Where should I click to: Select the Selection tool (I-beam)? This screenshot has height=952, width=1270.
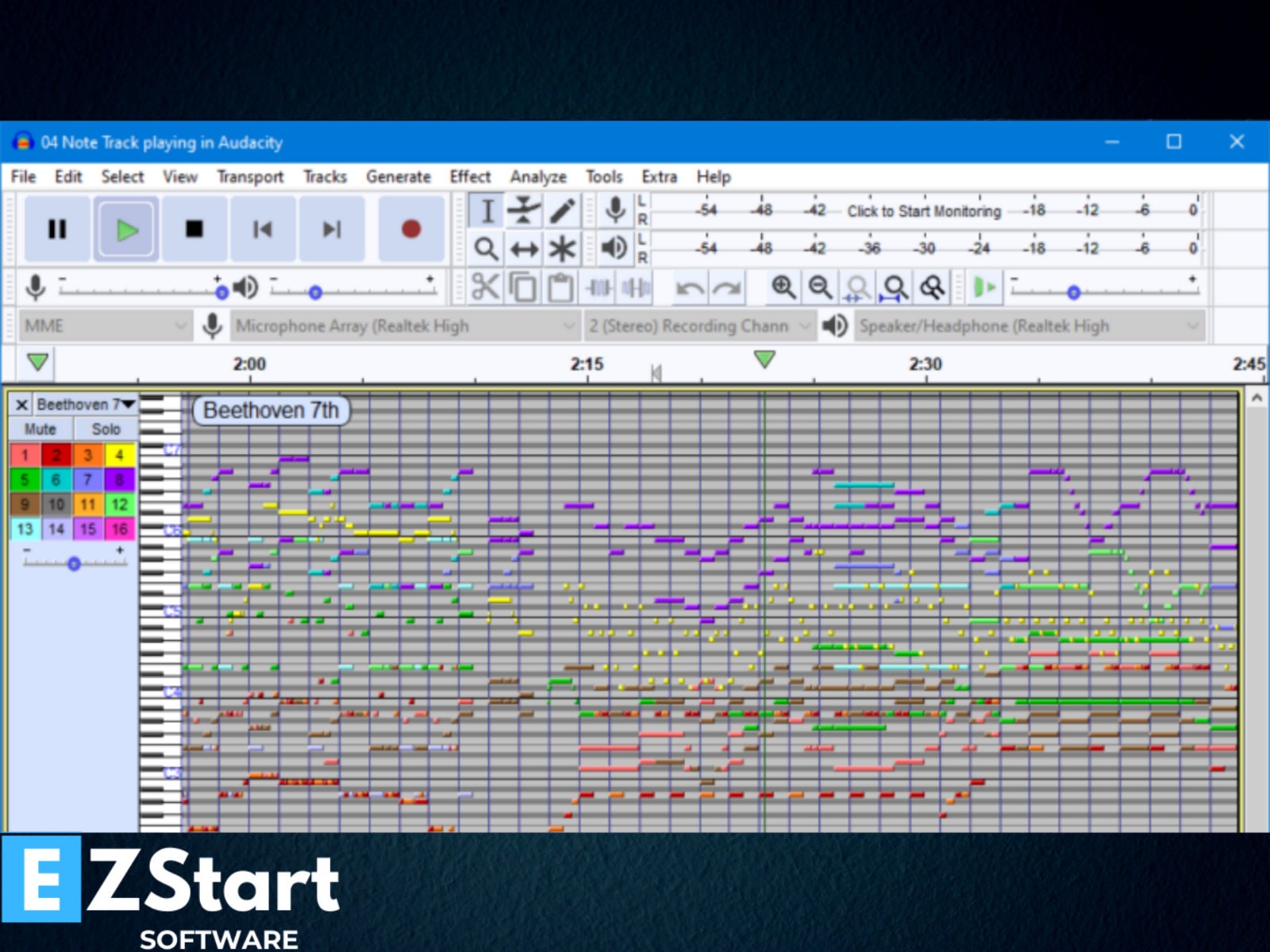[x=485, y=211]
